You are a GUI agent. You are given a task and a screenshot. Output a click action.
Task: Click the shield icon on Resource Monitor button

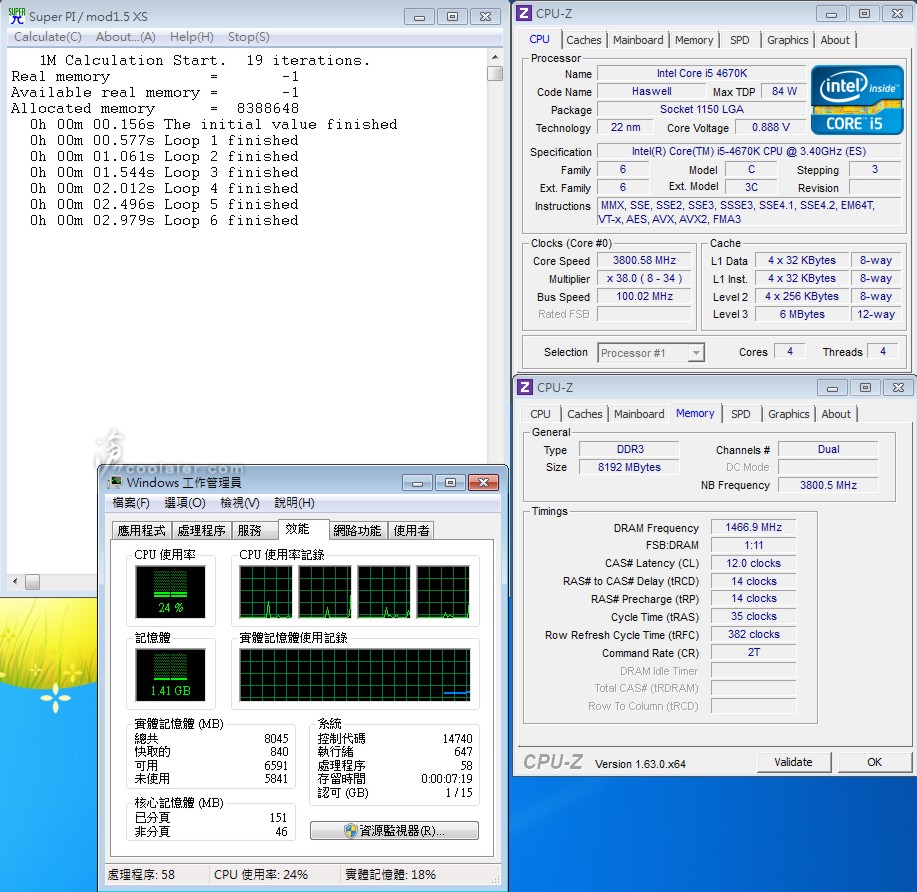350,831
